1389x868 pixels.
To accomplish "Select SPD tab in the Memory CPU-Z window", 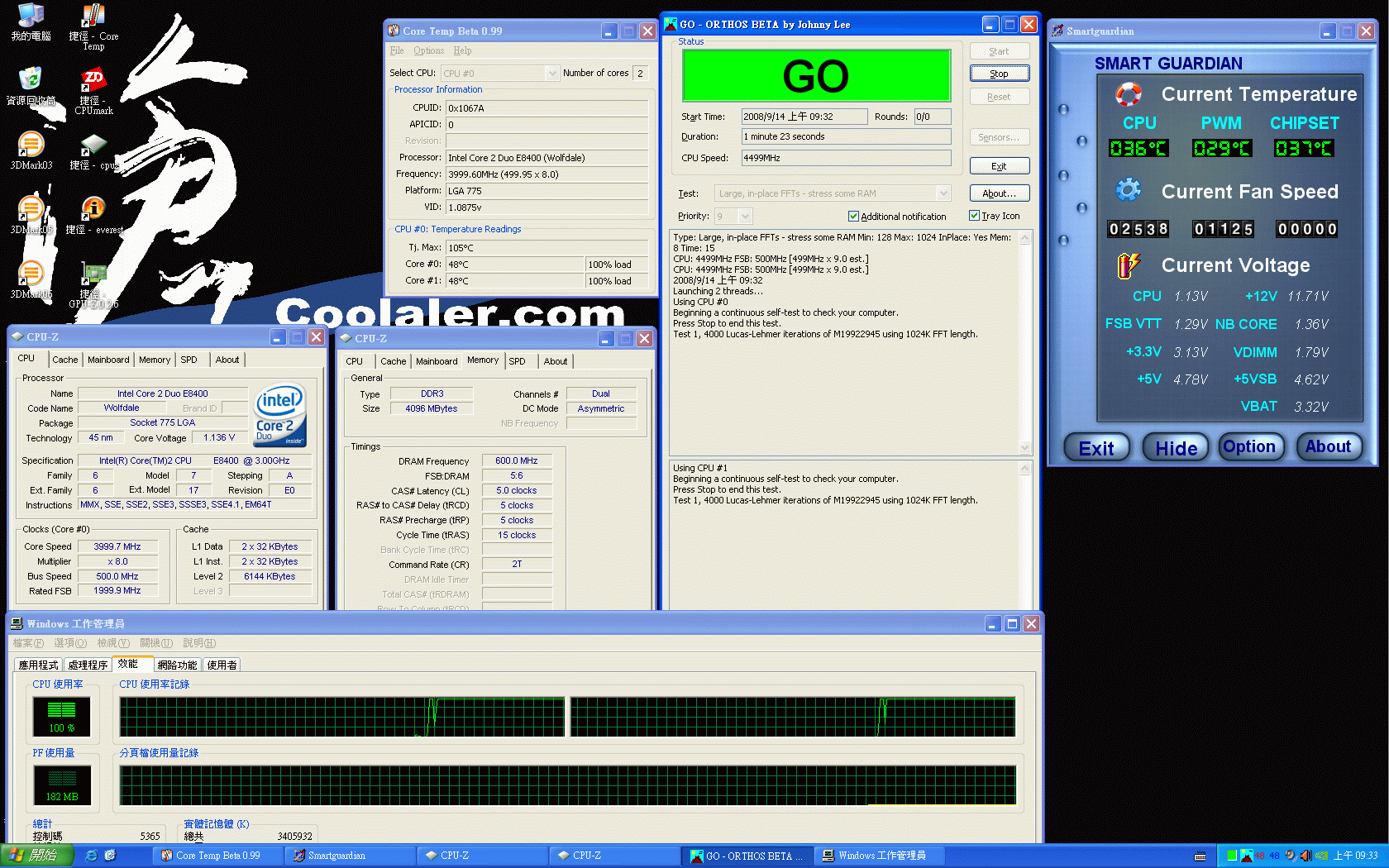I will point(517,361).
